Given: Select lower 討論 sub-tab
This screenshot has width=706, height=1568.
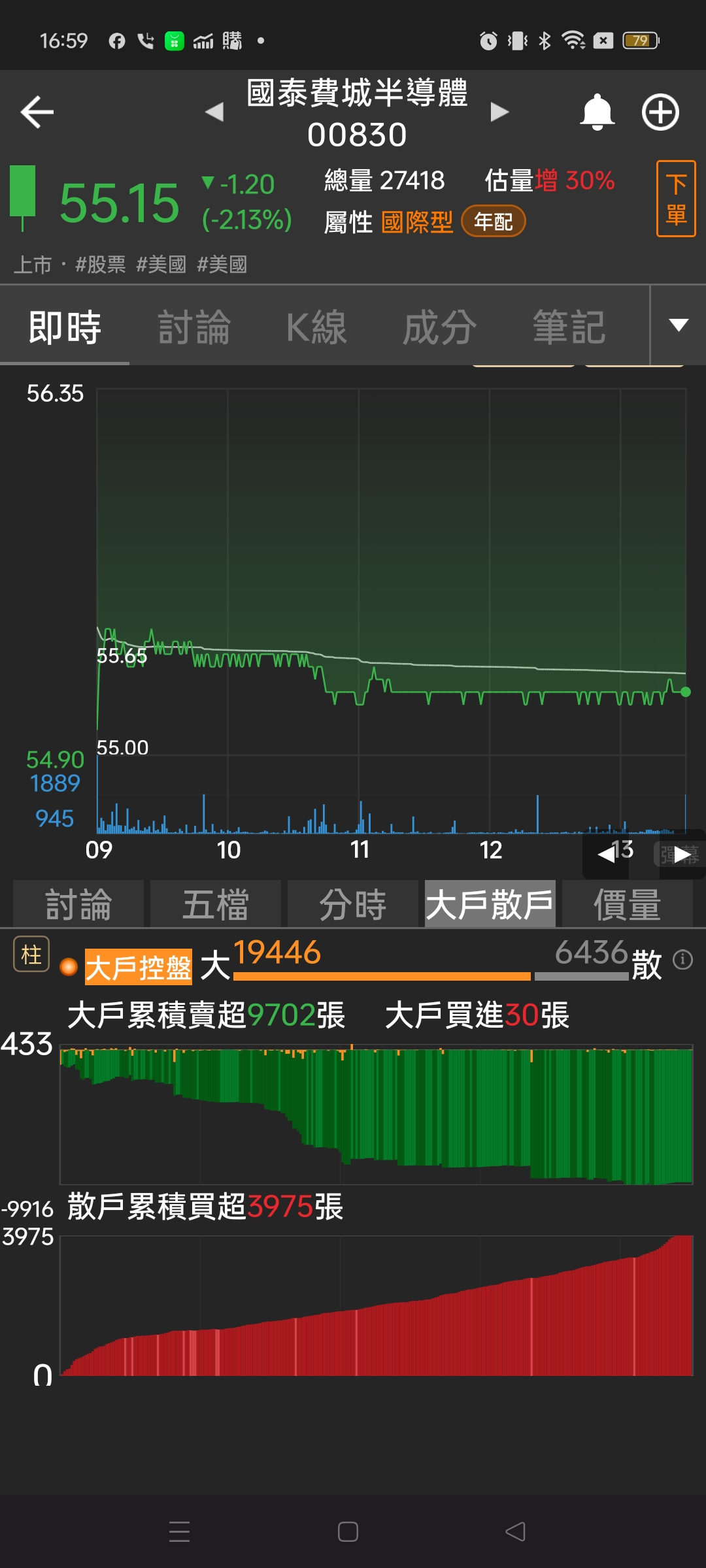Looking at the screenshot, I should click(78, 904).
